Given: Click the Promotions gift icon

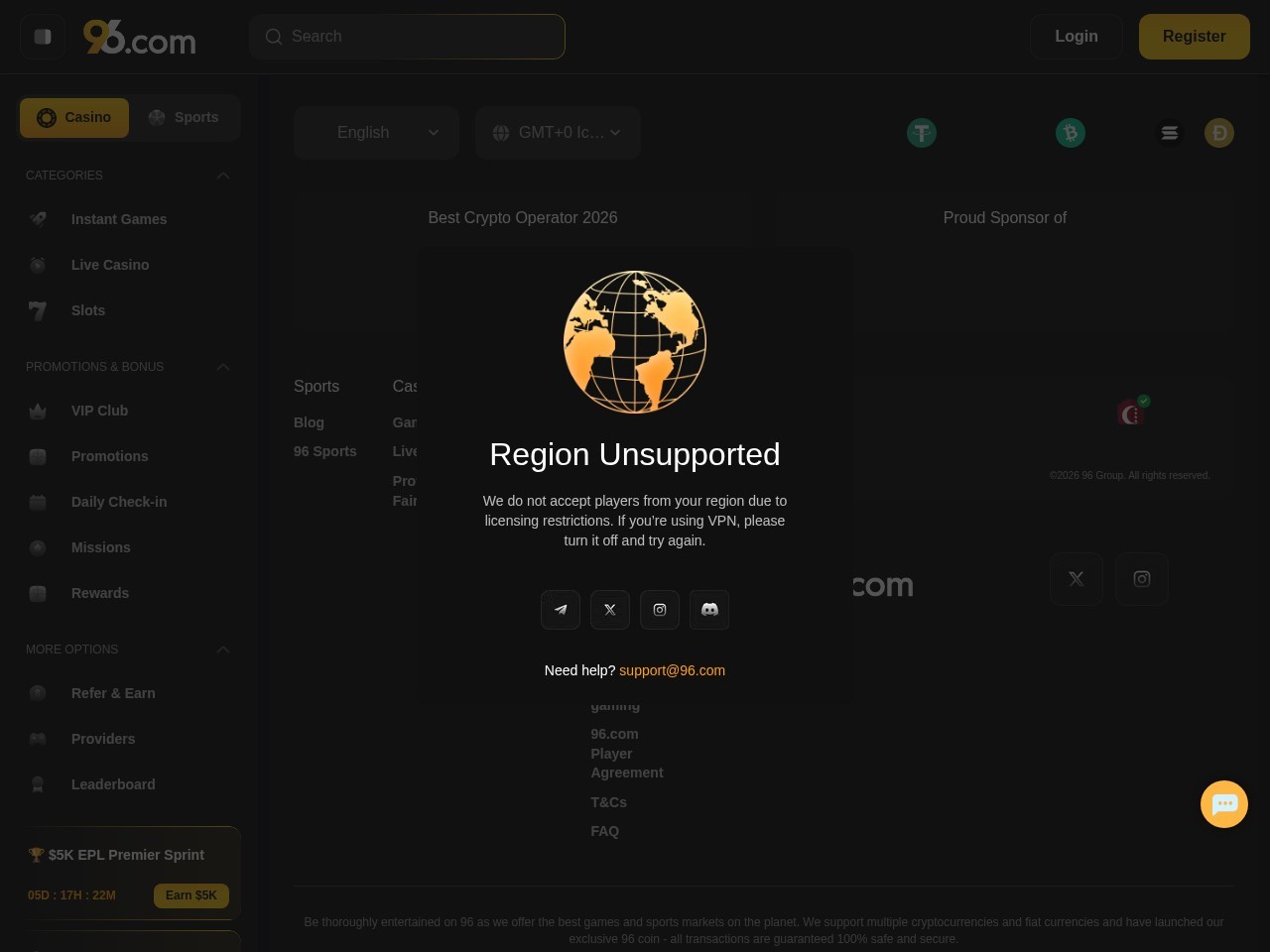Looking at the screenshot, I should (38, 456).
